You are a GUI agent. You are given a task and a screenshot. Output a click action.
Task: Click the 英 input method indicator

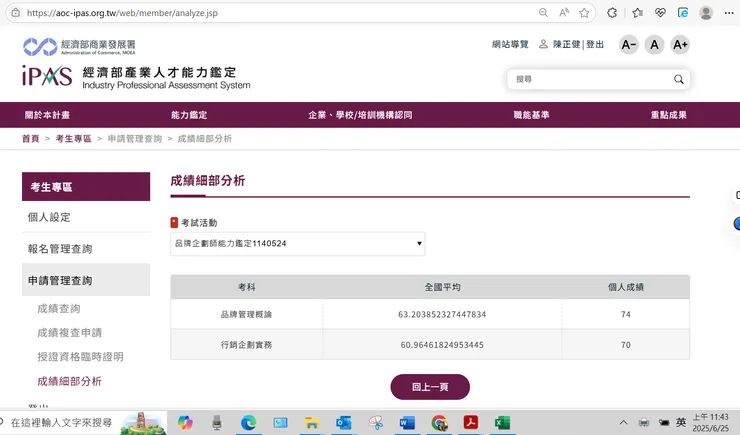coord(681,422)
